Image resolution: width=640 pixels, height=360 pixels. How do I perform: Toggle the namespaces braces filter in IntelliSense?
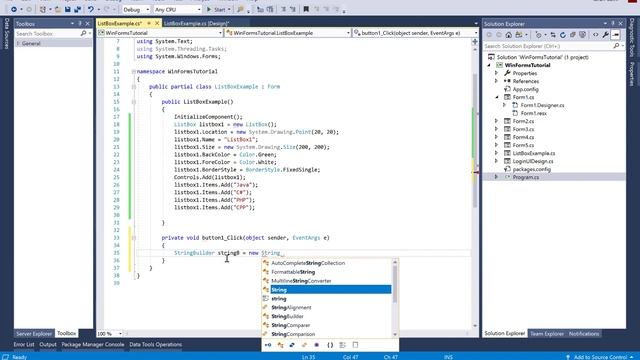coord(330,345)
